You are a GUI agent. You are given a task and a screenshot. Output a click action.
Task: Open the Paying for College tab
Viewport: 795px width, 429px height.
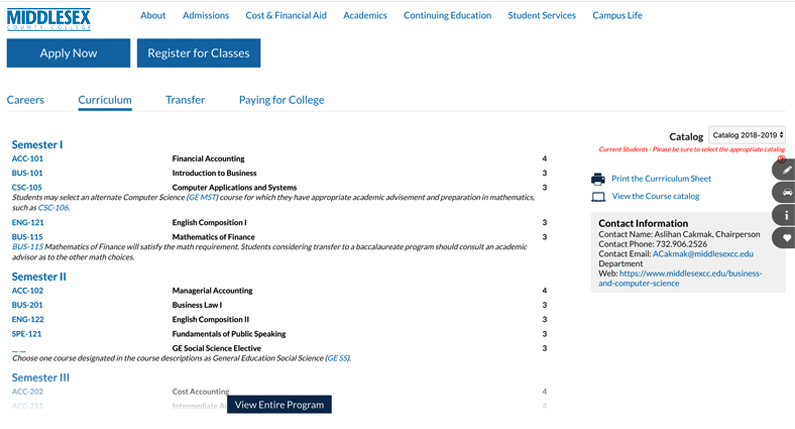click(x=281, y=100)
